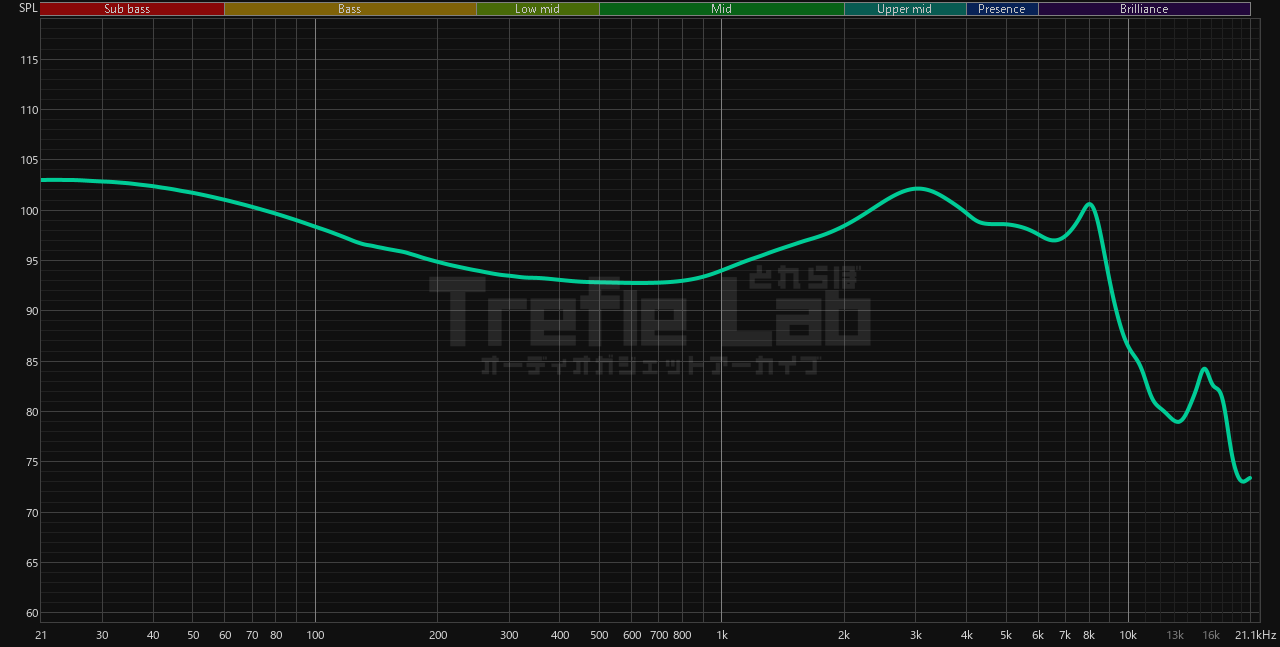Select the 105 value on SPL axis
This screenshot has height=647, width=1280.
29,160
